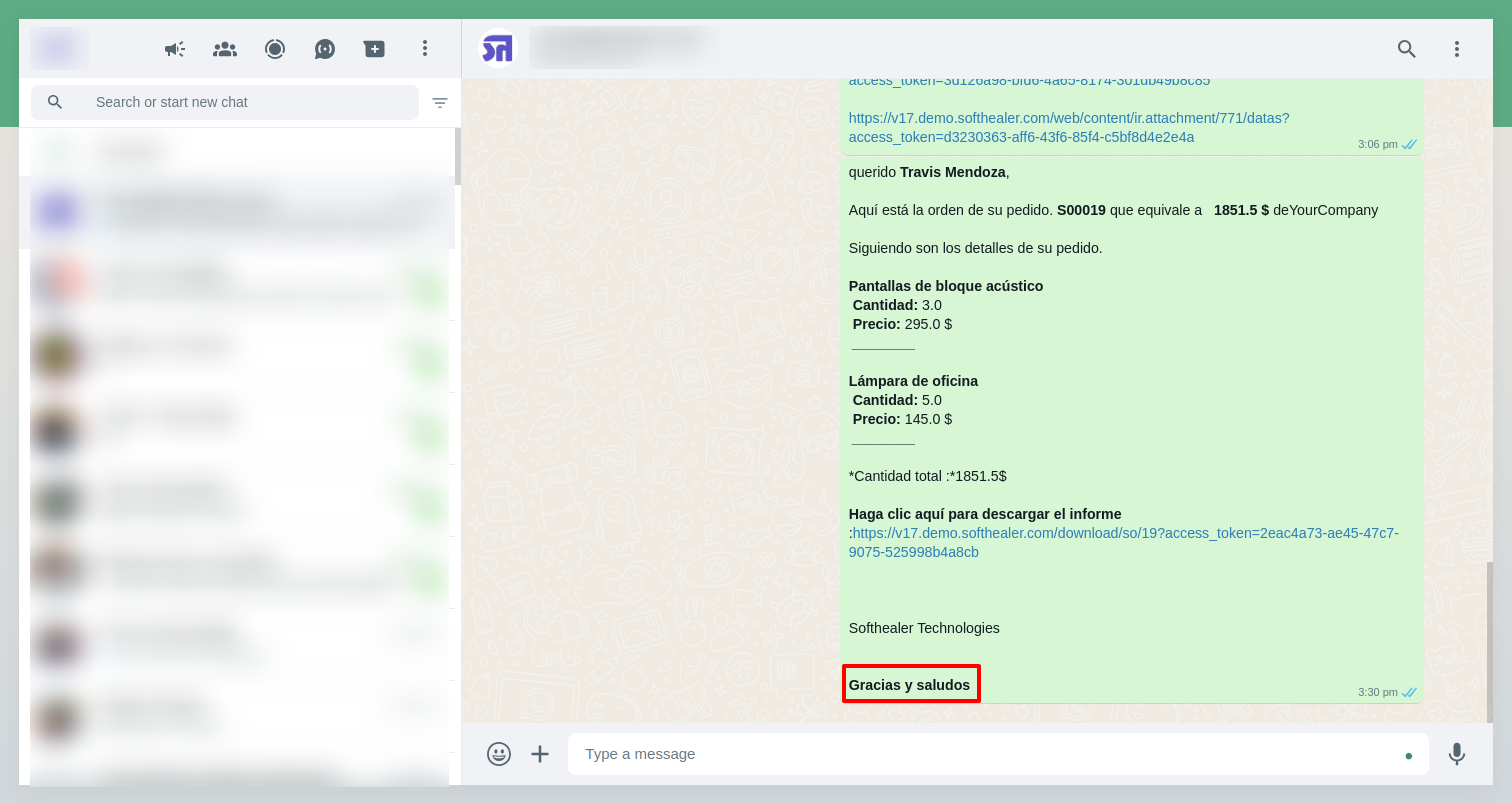Open sidebar menu three-dot icon
This screenshot has width=1512, height=804.
point(425,48)
